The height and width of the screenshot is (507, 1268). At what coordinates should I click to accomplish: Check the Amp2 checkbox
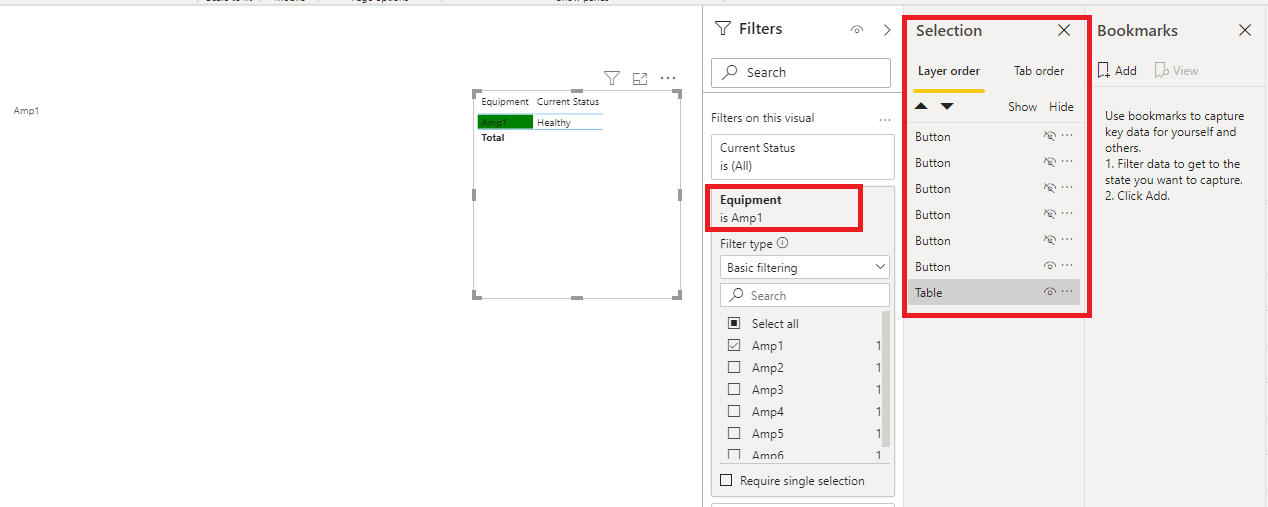(x=734, y=368)
